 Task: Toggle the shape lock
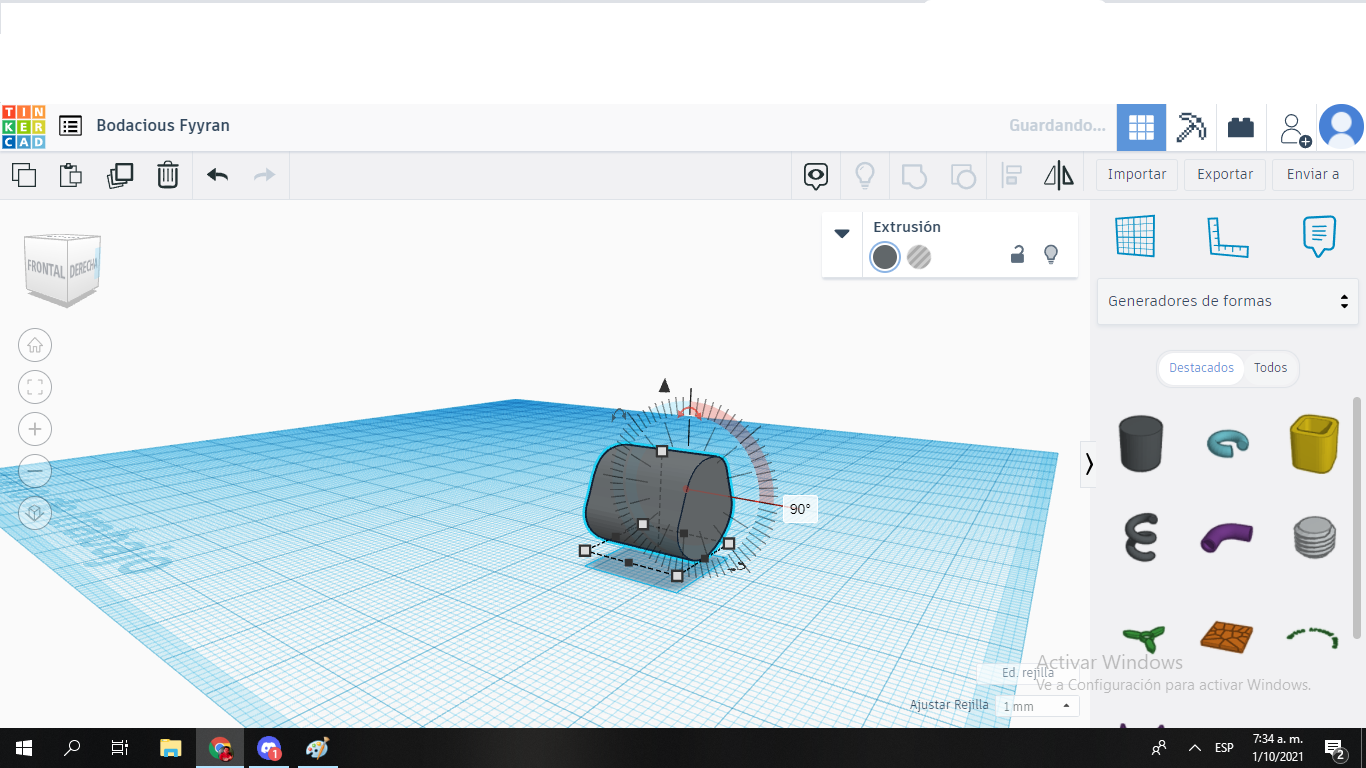click(1017, 255)
